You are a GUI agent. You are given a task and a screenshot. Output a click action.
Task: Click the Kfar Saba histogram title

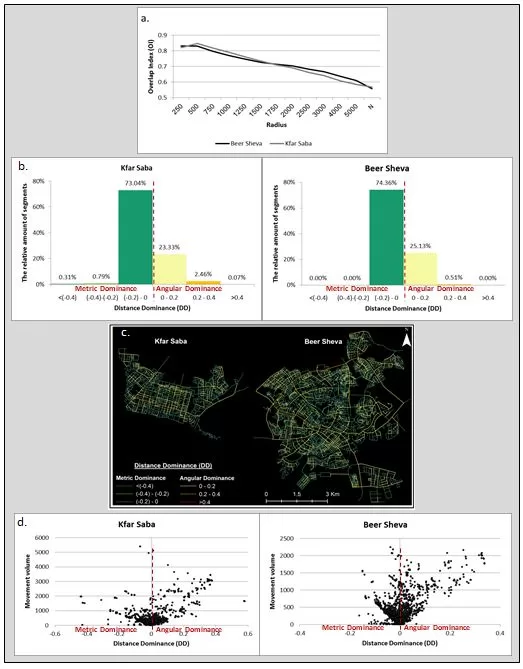[x=136, y=168]
